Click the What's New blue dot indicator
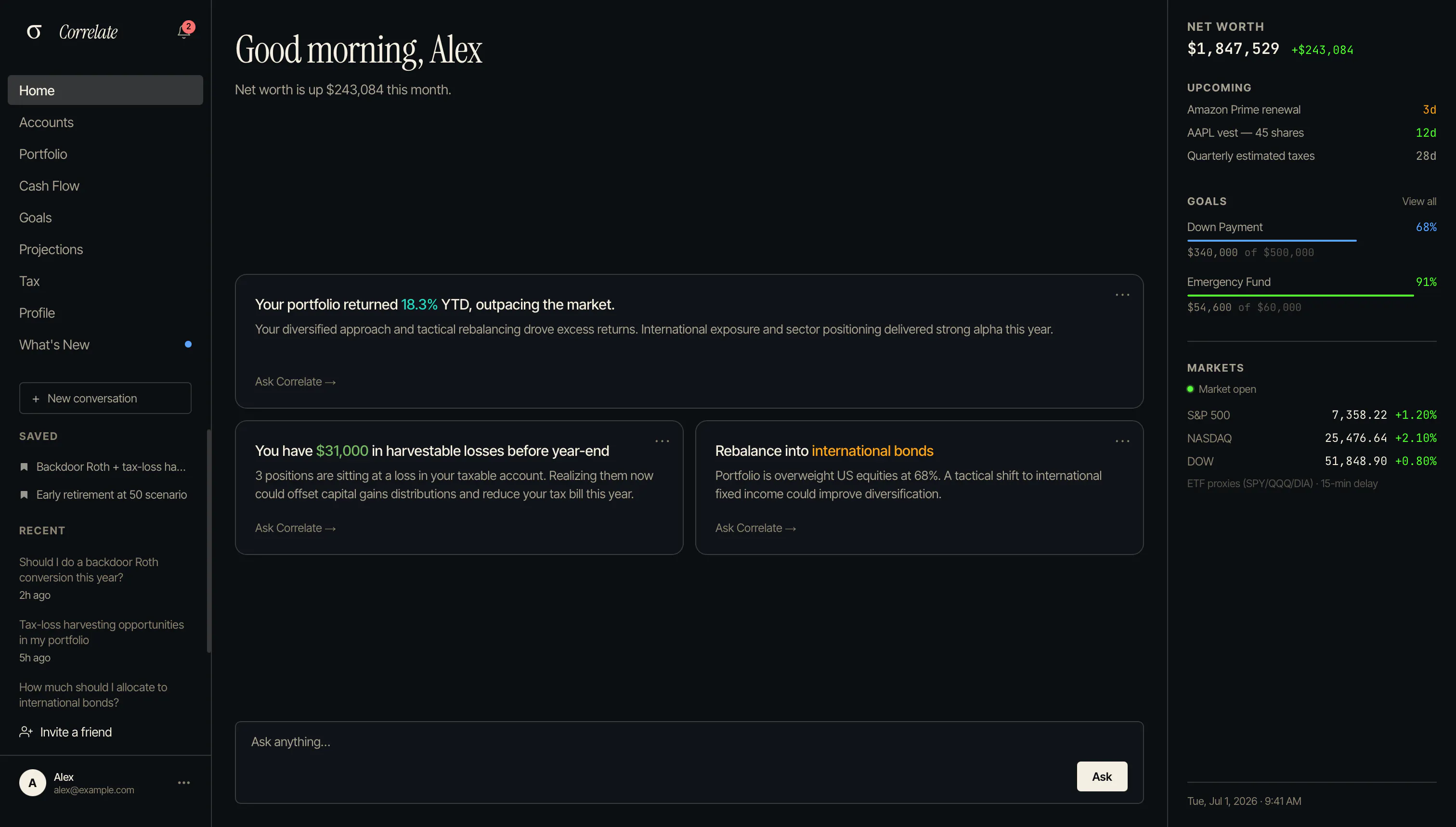This screenshot has width=1456, height=827. [188, 344]
